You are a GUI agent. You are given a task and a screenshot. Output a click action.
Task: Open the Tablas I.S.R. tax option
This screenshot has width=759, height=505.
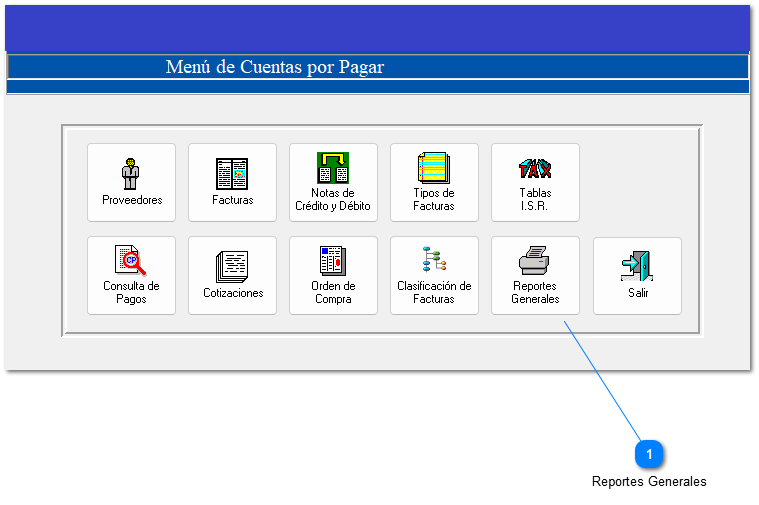535,183
